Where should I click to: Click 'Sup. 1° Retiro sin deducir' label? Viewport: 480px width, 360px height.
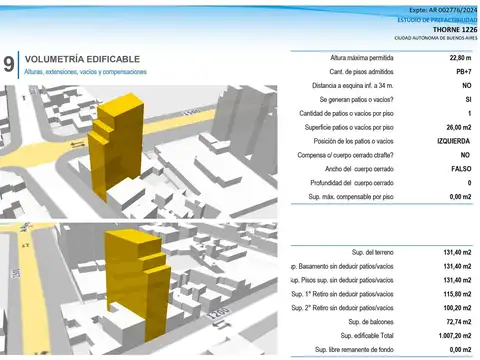342,294
